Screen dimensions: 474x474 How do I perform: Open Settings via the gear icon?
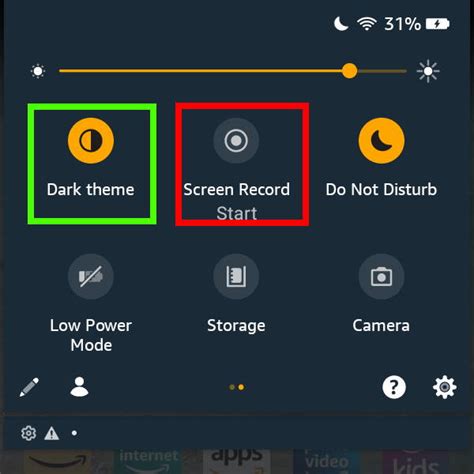click(x=445, y=387)
